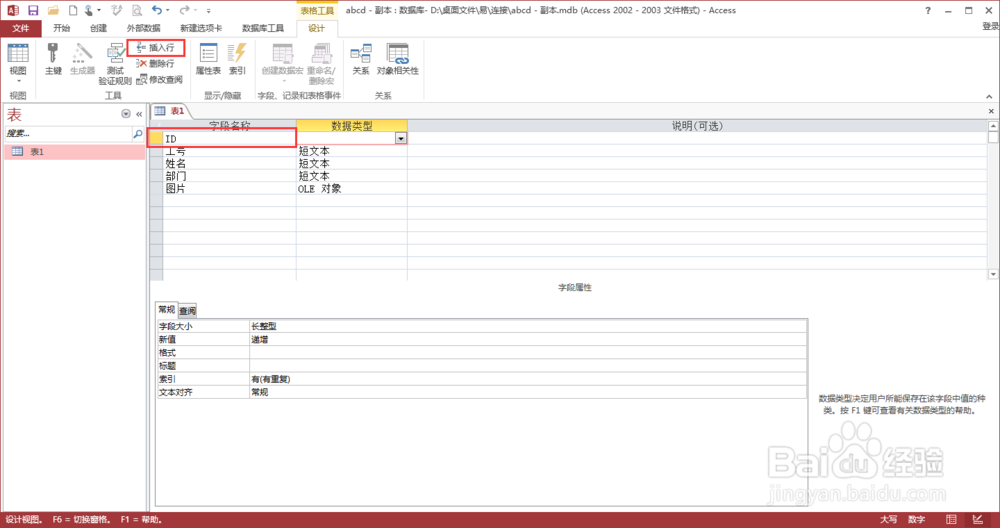The image size is (1000, 528).
Task: Click 对象相关性 (Object Dependencies)
Action: click(397, 59)
